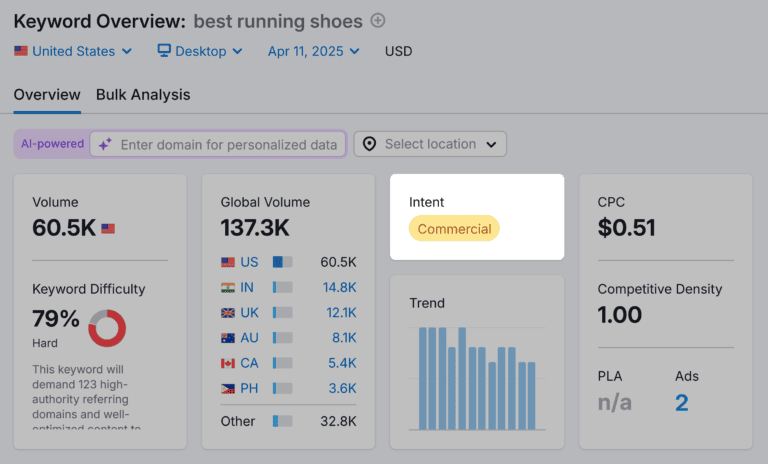Click the Other volume bar in Global Volume
This screenshot has width=768, height=464.
coord(283,421)
